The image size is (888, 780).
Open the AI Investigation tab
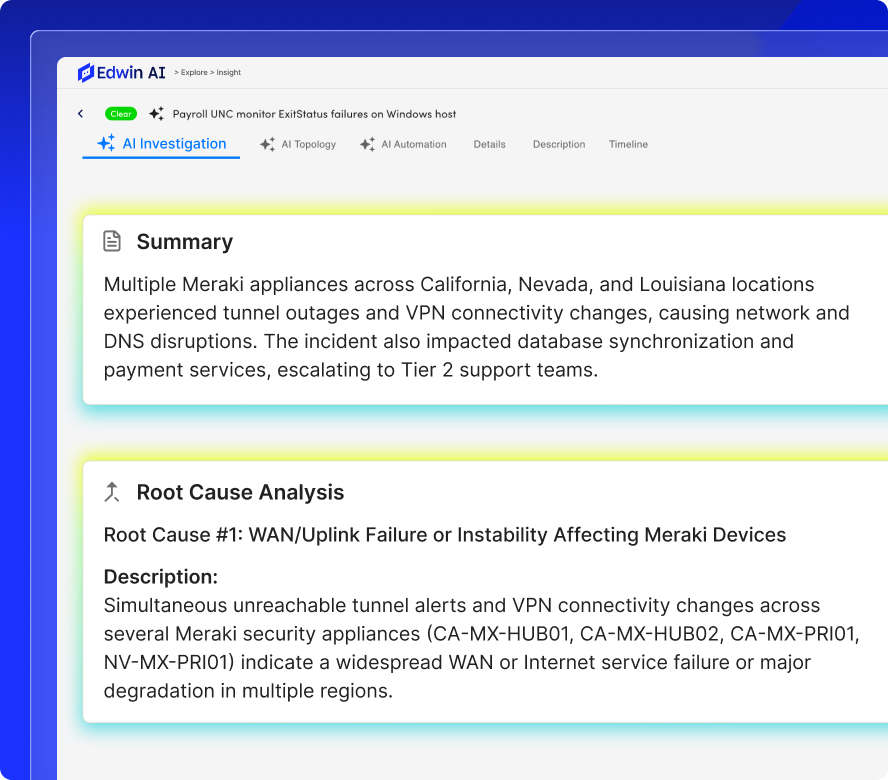click(x=161, y=144)
